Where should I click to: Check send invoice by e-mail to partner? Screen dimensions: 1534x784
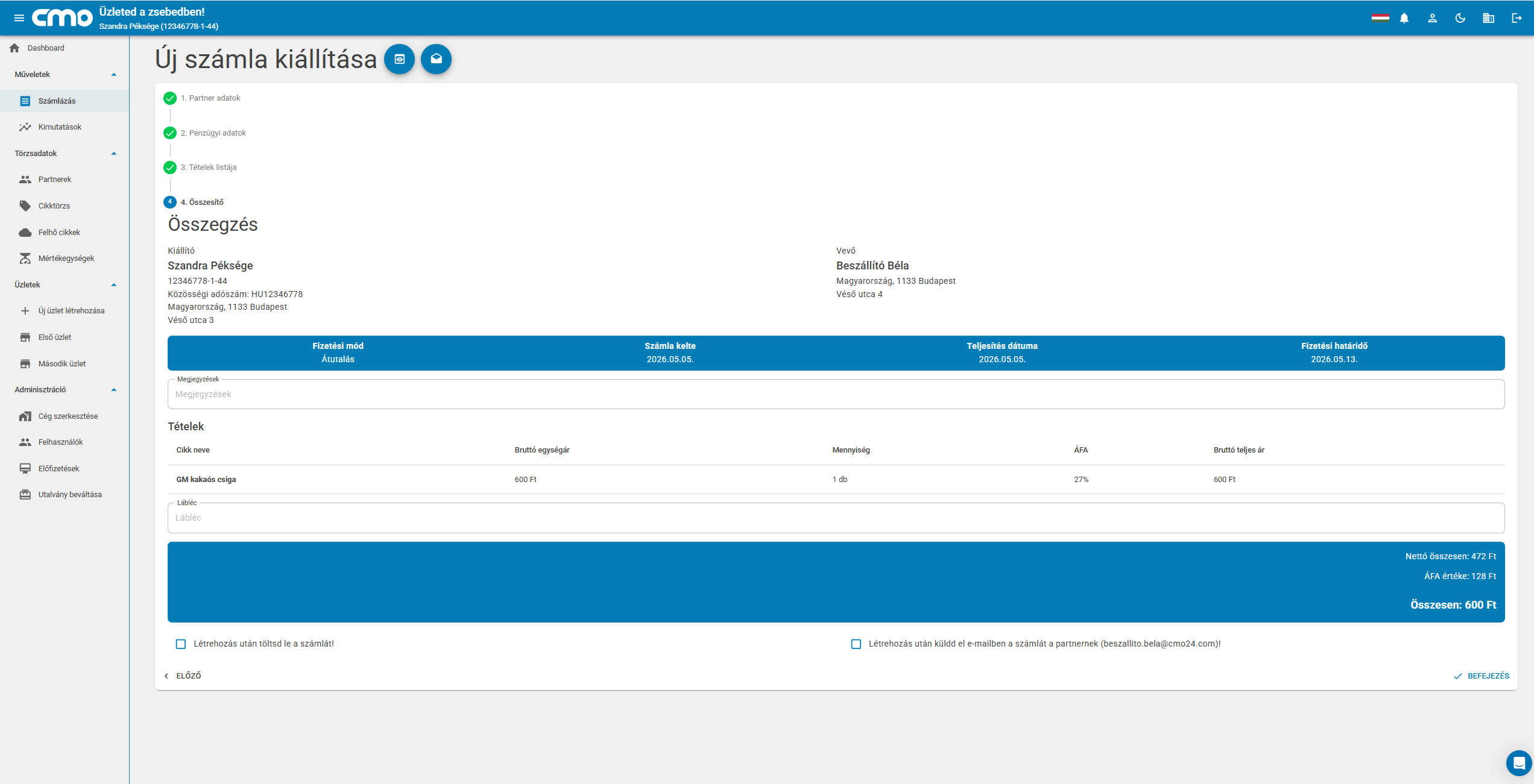[856, 644]
